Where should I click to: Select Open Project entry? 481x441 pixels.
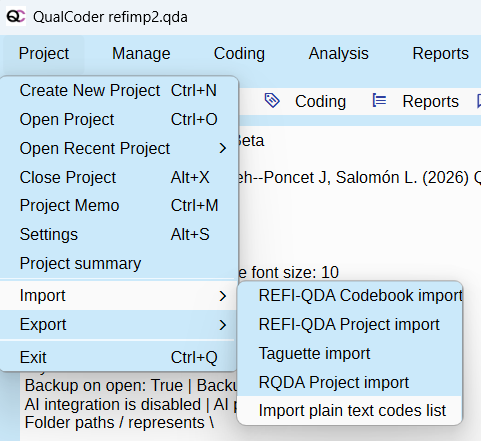118,119
